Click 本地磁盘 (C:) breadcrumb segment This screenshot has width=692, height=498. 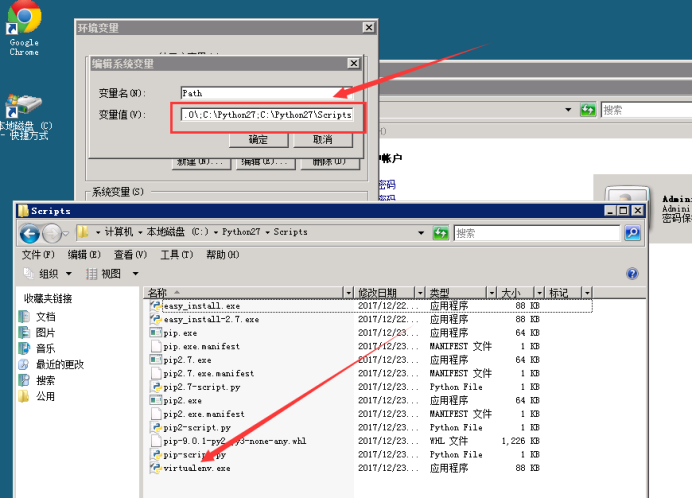pos(177,232)
